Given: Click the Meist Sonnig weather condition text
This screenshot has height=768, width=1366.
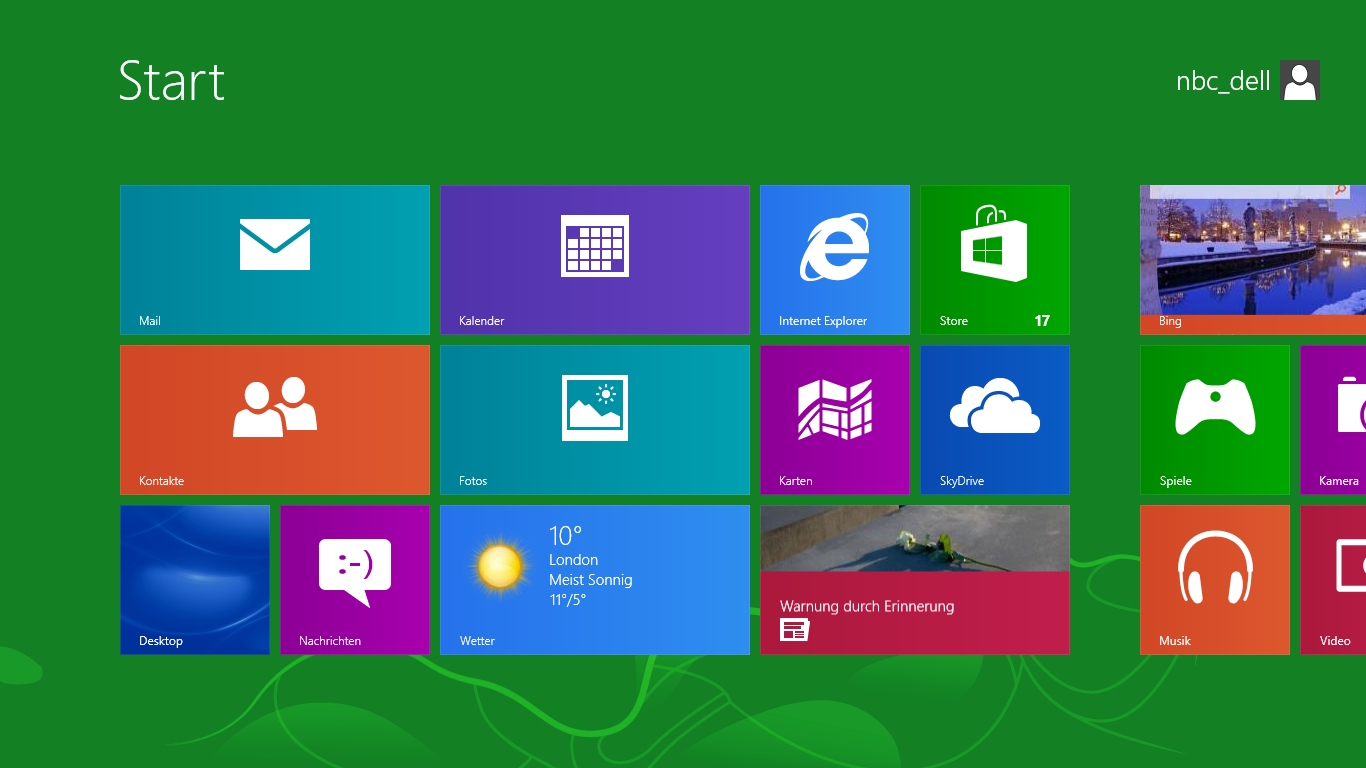Looking at the screenshot, I should click(x=590, y=580).
